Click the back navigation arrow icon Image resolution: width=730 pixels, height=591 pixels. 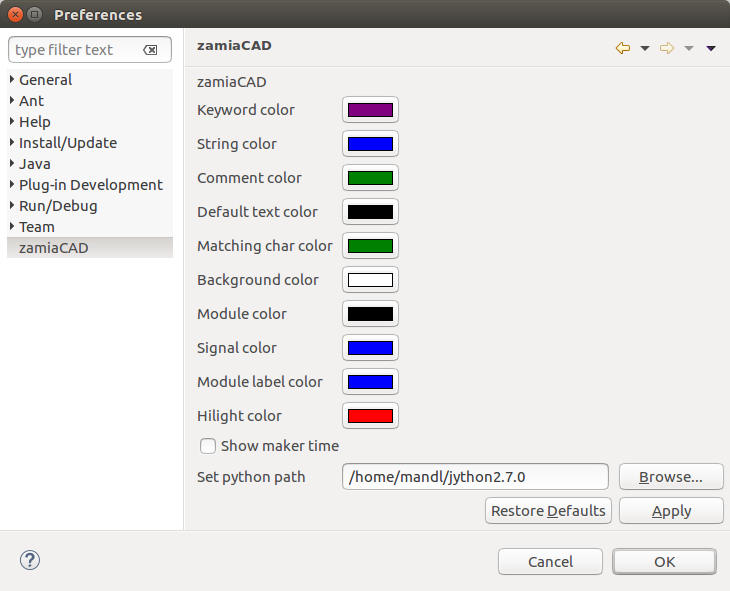pyautogui.click(x=622, y=48)
